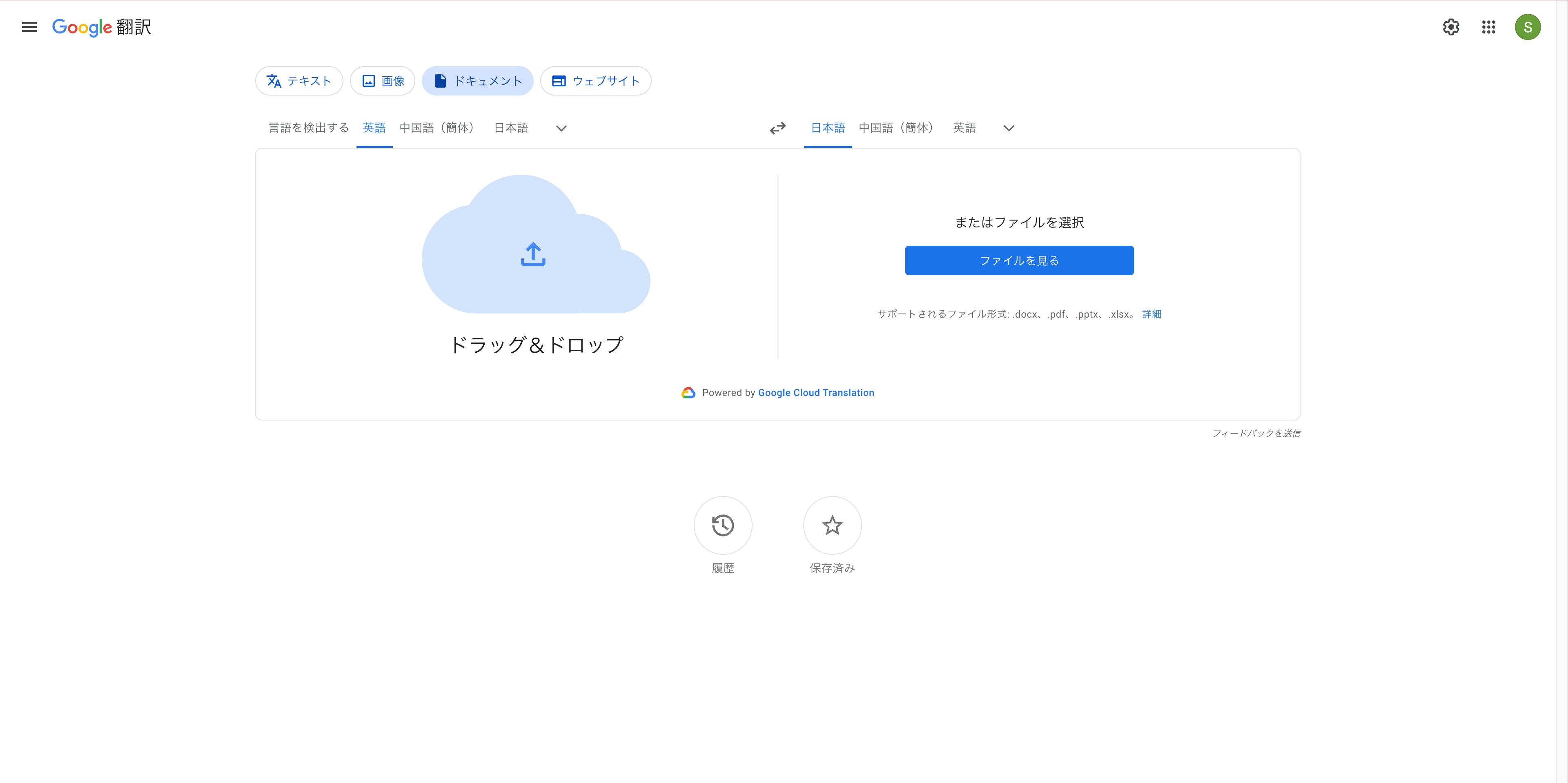Screen dimensions: 1568x783
Task: Open the Google apps grid
Action: [1489, 27]
